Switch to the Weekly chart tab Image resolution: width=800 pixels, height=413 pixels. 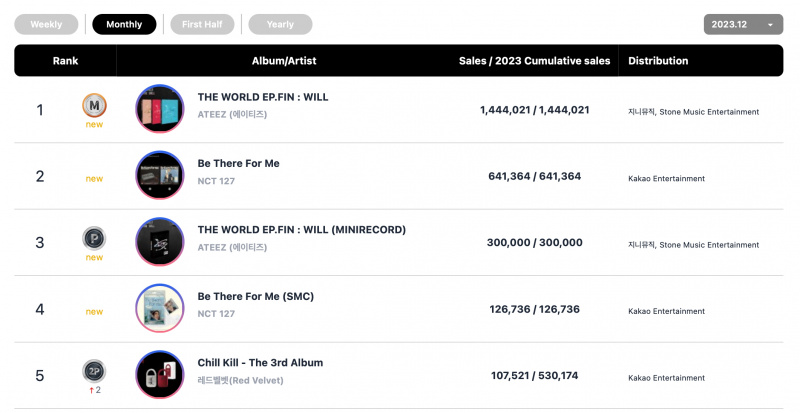[46, 25]
